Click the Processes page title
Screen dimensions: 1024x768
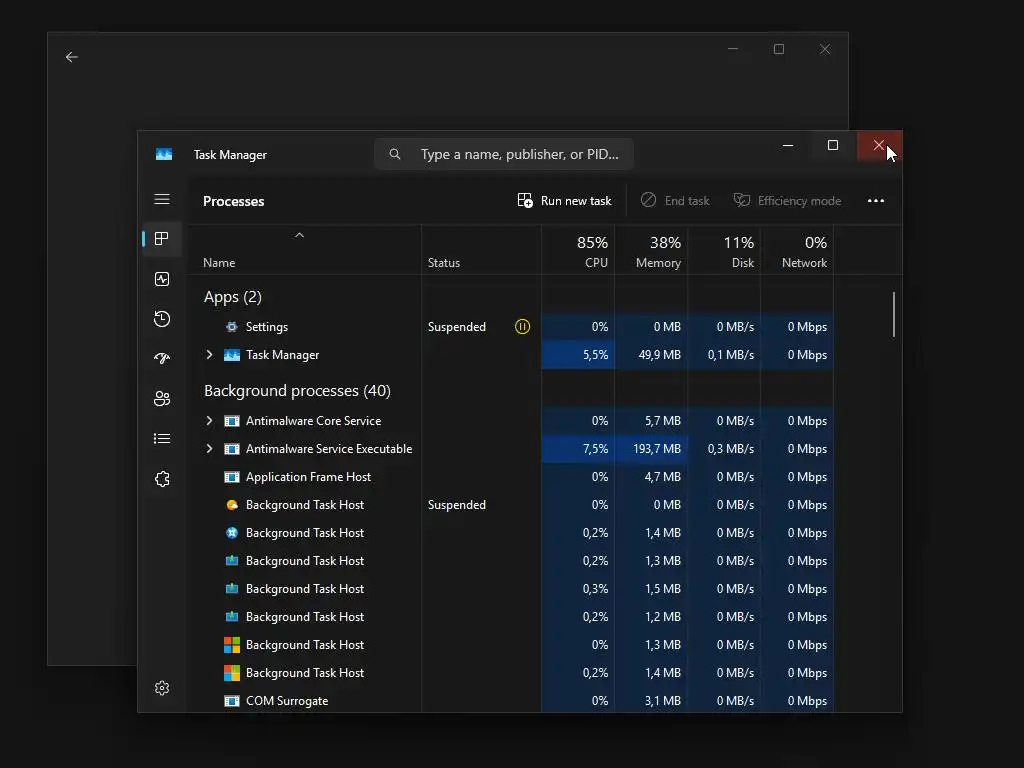234,201
